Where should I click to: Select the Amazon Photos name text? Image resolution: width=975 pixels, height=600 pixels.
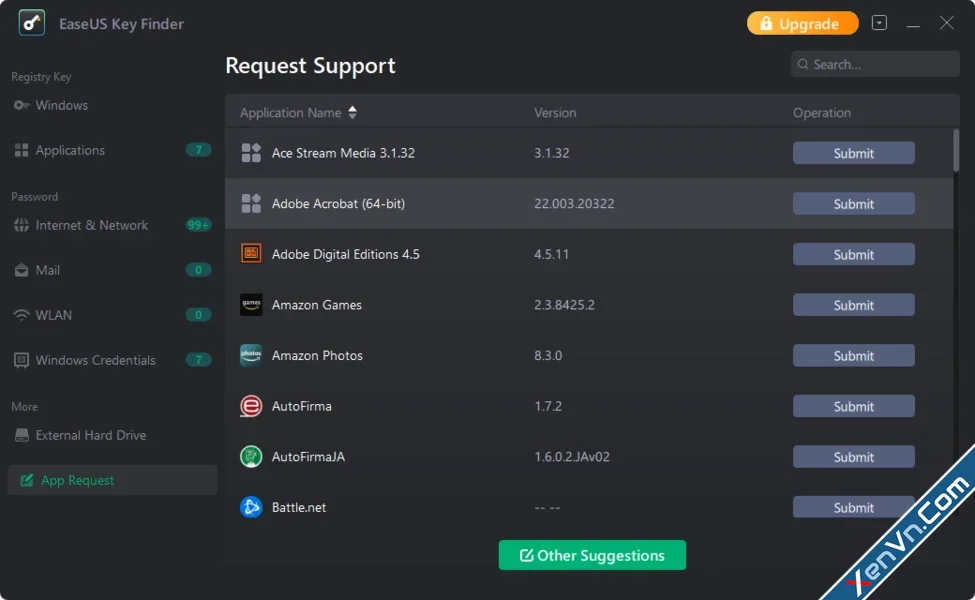coord(317,356)
